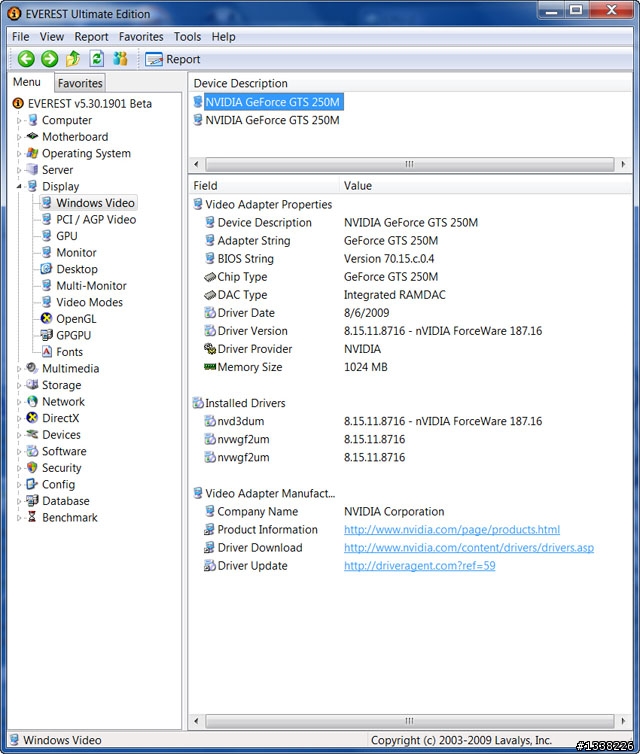Click the DirectX icon in the tree
This screenshot has height=754, width=640.
[32, 418]
